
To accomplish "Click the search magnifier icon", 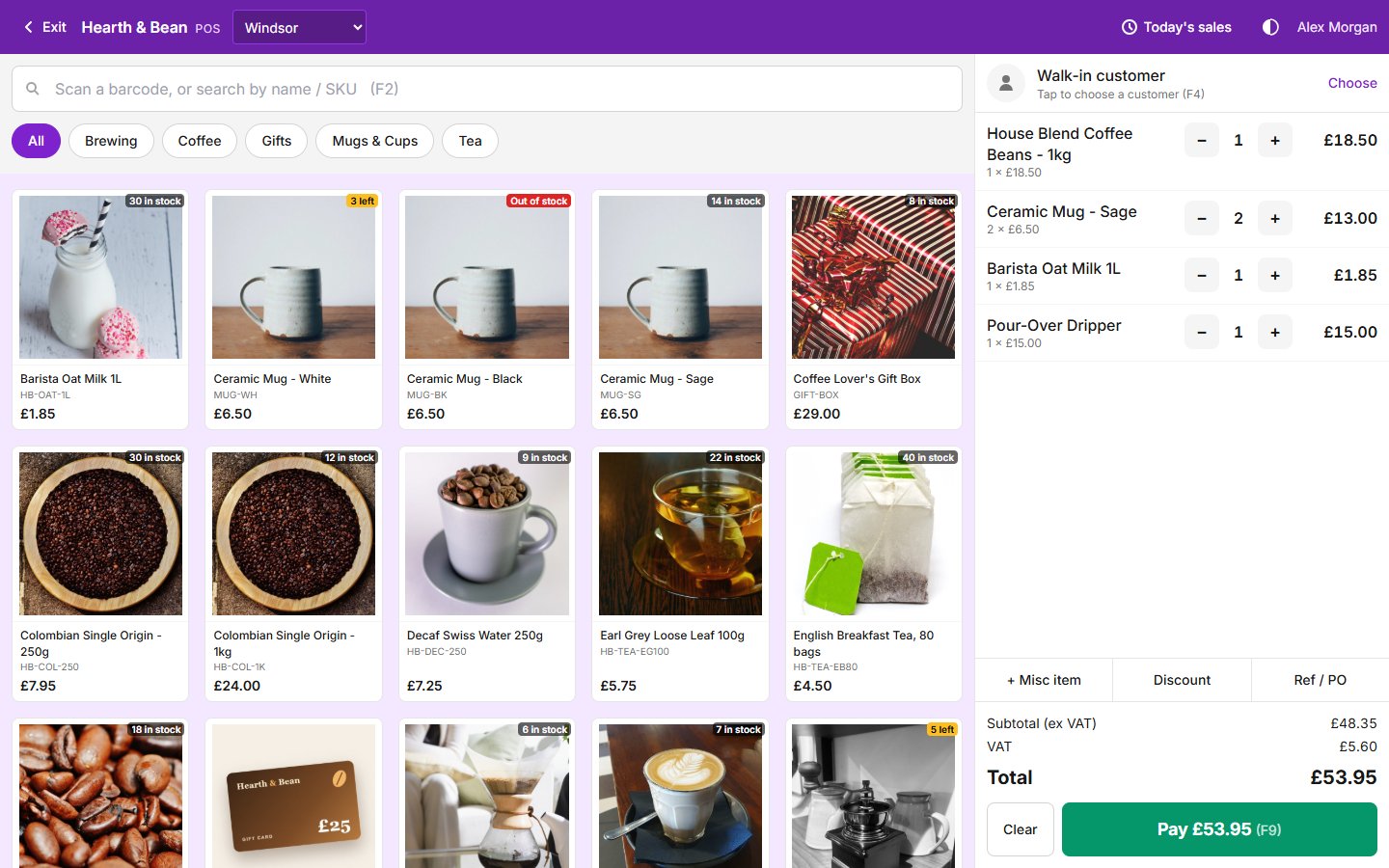I will coord(33,89).
